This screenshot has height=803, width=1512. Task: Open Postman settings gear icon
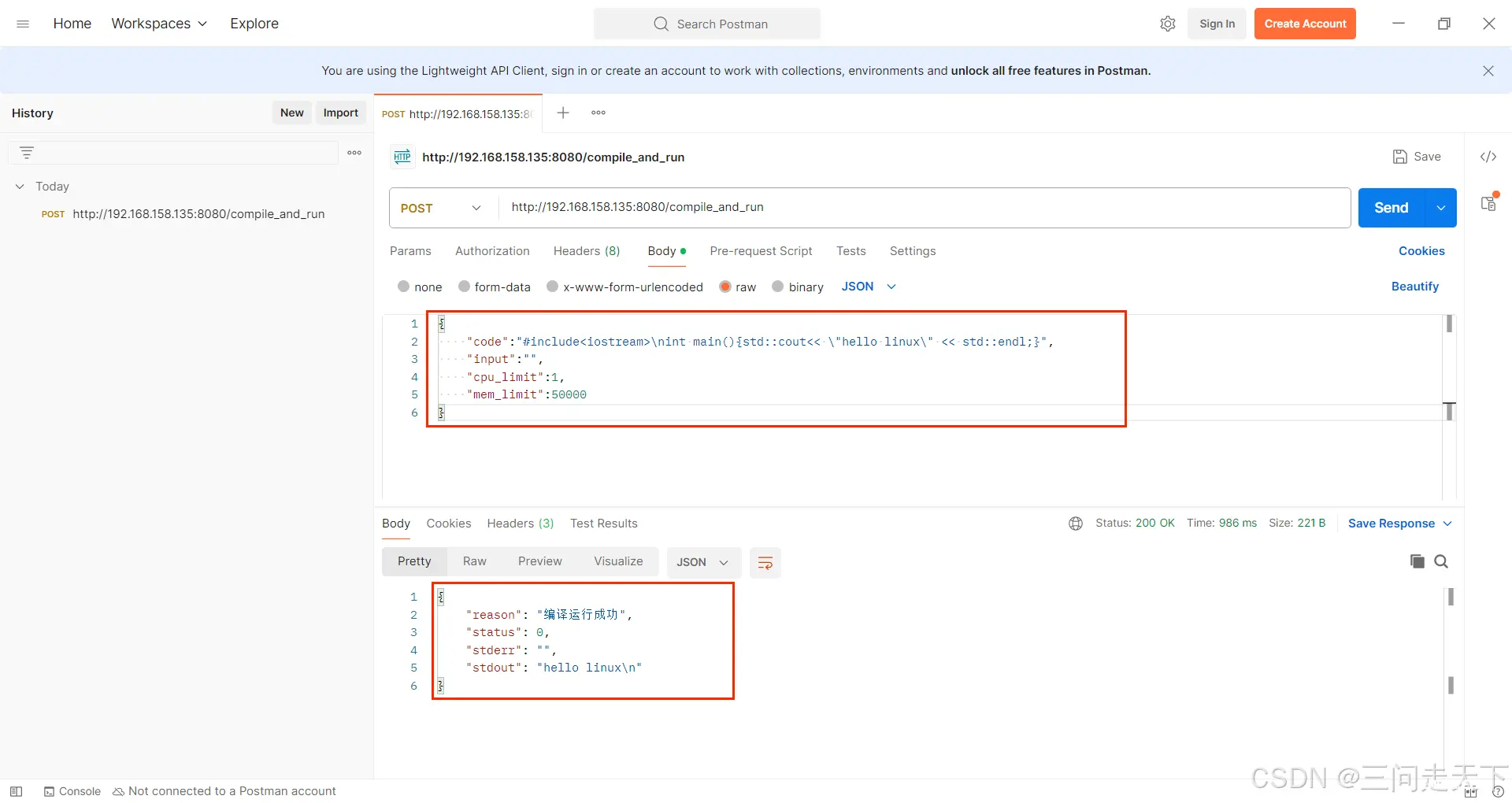[1168, 24]
